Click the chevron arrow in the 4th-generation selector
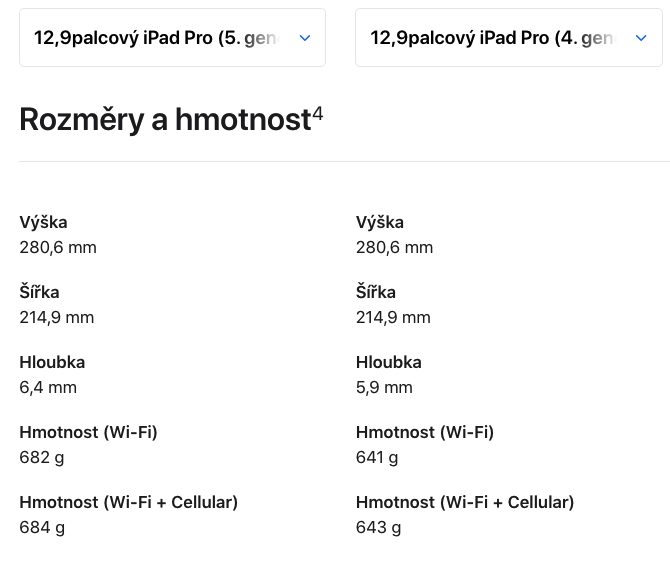 pyautogui.click(x=641, y=38)
